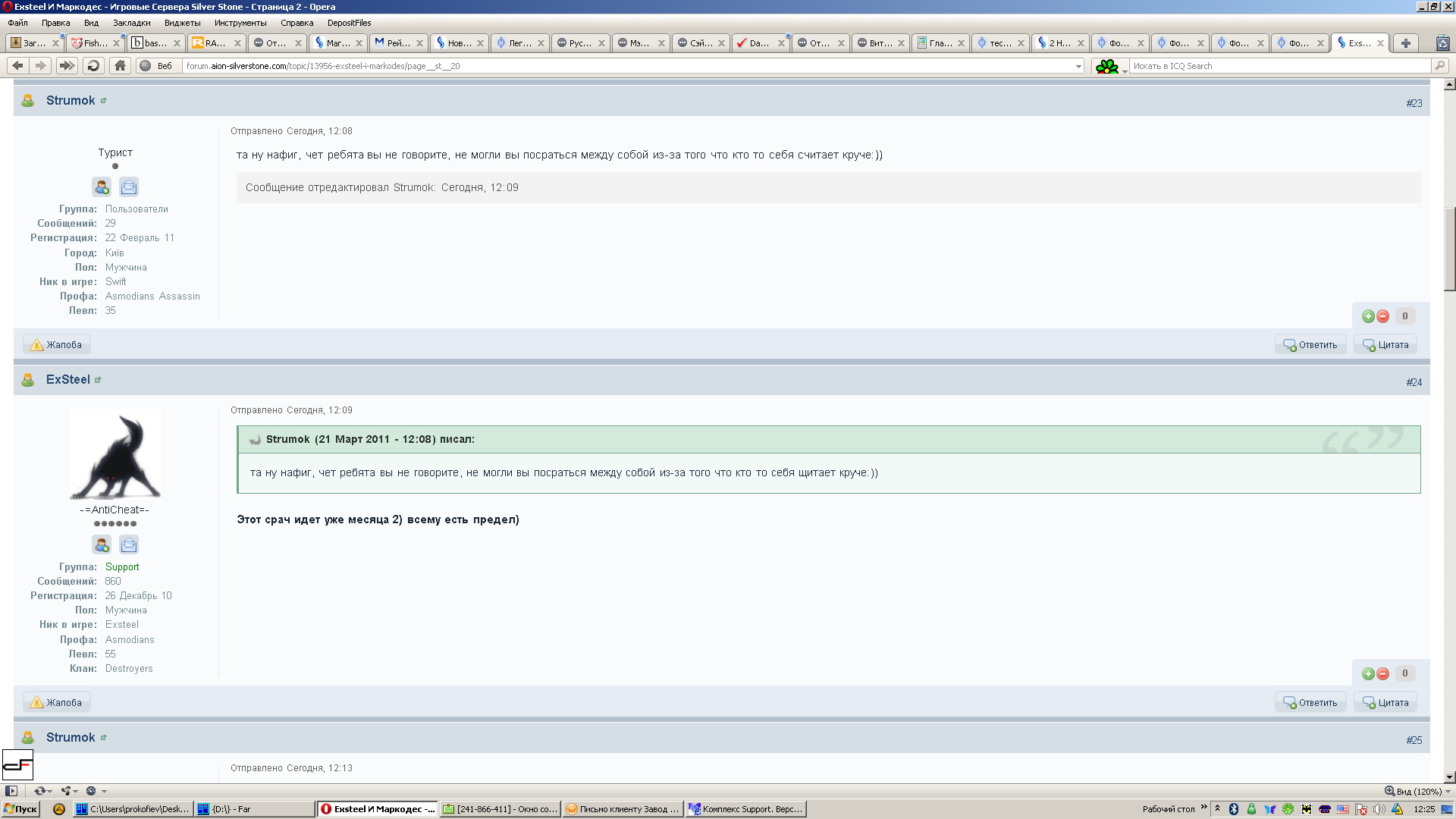Click the ICQ Search input field
Image resolution: width=1456 pixels, height=819 pixels.
[1279, 66]
